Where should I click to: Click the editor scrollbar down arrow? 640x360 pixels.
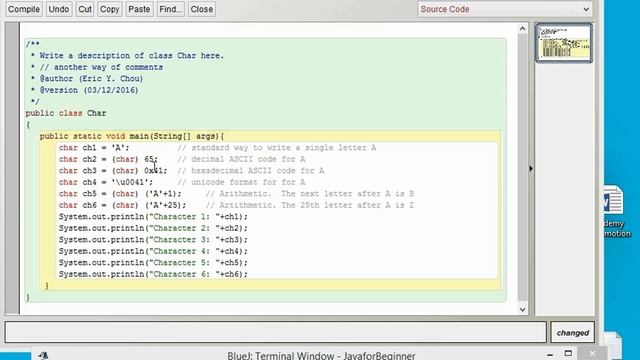coord(522,309)
